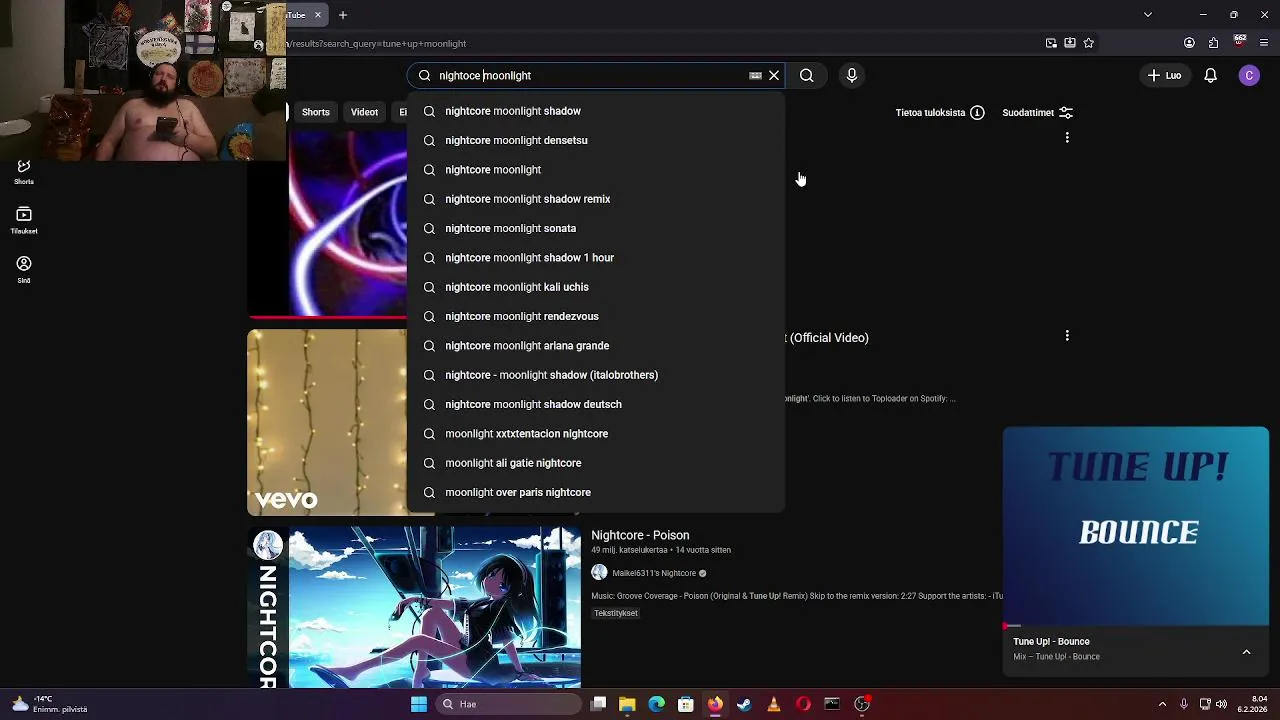Viewport: 1280px width, 720px height.
Task: Bookmark this page with the star icon
Action: [1089, 43]
